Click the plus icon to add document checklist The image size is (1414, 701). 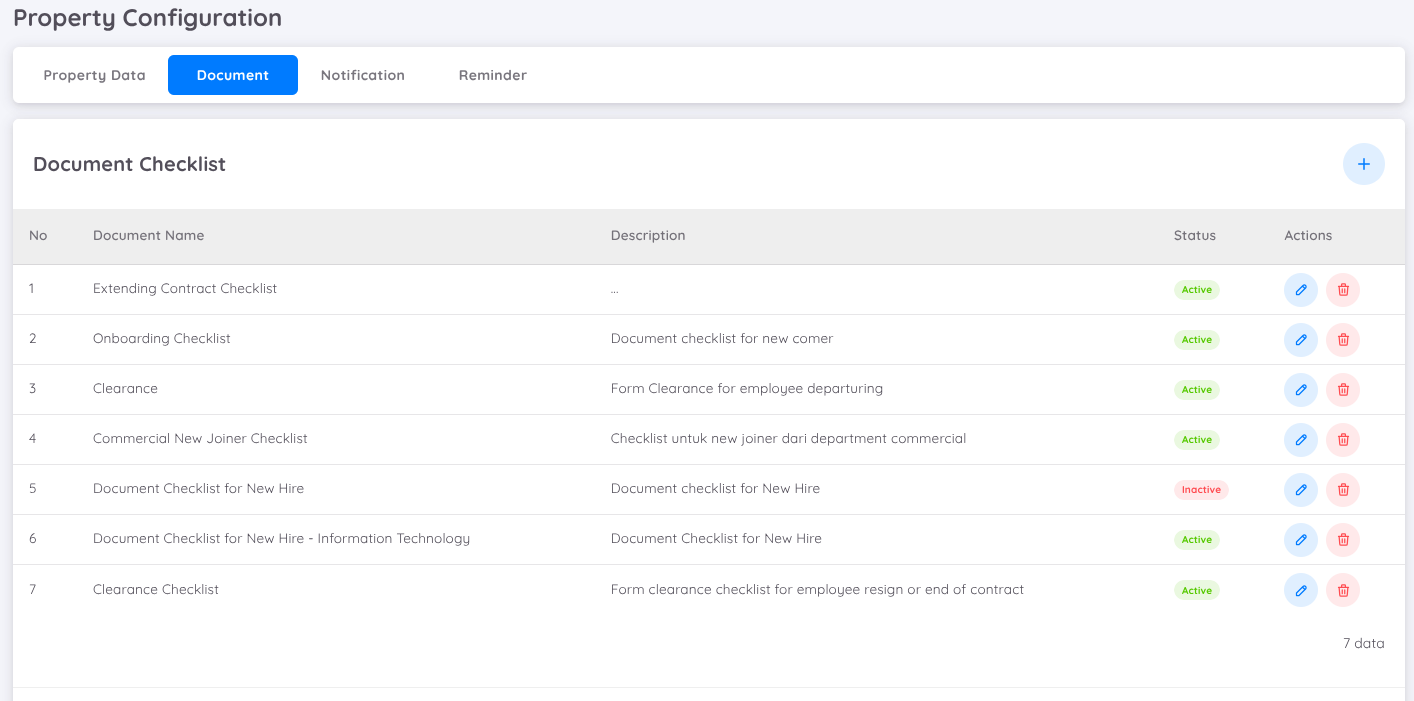[x=1363, y=164]
